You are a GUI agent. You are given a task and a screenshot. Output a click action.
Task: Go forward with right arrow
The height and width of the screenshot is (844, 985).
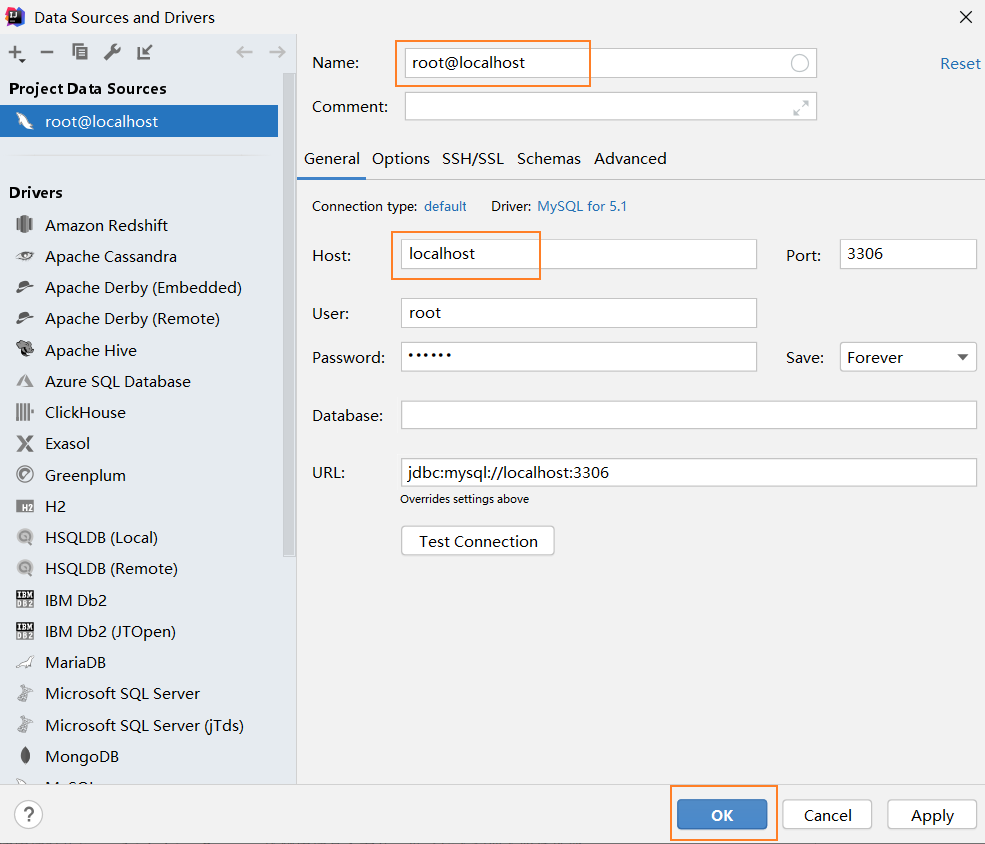point(277,52)
